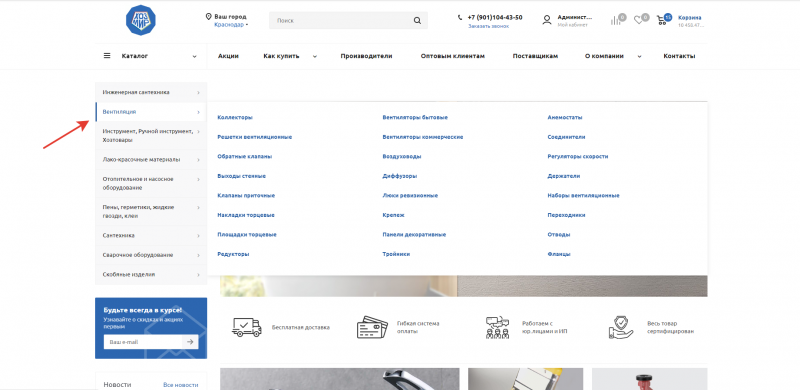Image resolution: width=800 pixels, height=390 pixels.
Task: Open the Диффузоры subcategory
Action: [399, 176]
